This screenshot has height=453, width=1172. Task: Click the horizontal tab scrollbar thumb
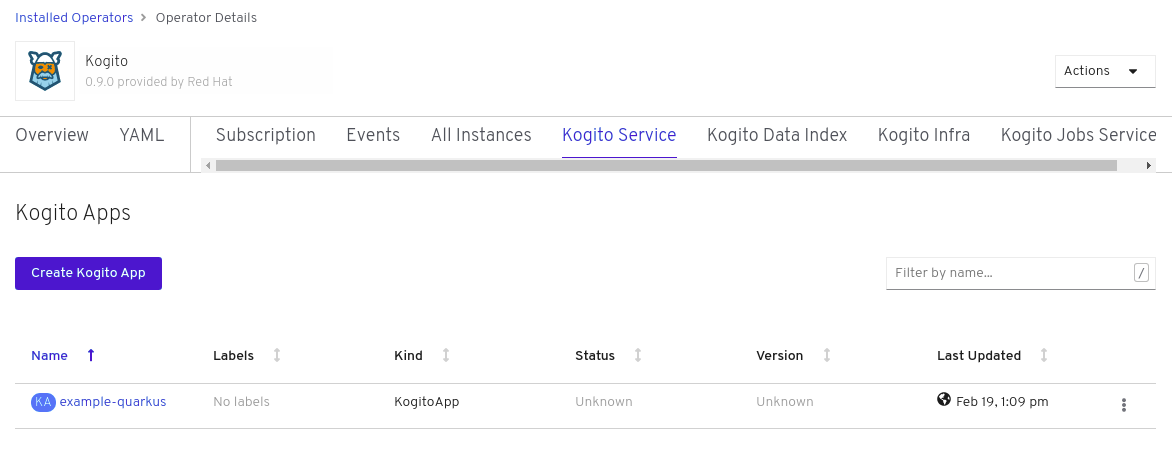pyautogui.click(x=666, y=165)
